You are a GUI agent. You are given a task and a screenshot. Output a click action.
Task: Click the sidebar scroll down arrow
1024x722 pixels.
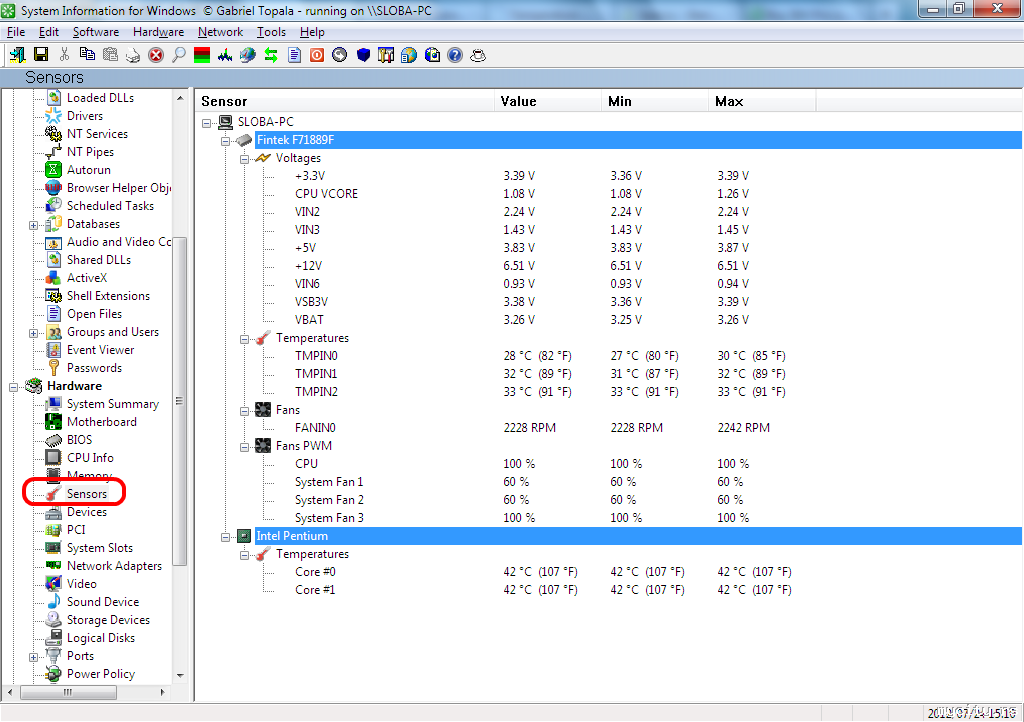click(x=180, y=676)
